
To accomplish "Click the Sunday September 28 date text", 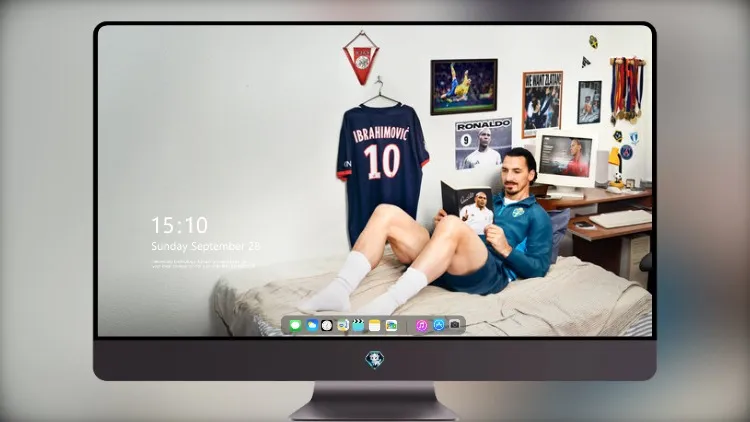I will point(206,246).
